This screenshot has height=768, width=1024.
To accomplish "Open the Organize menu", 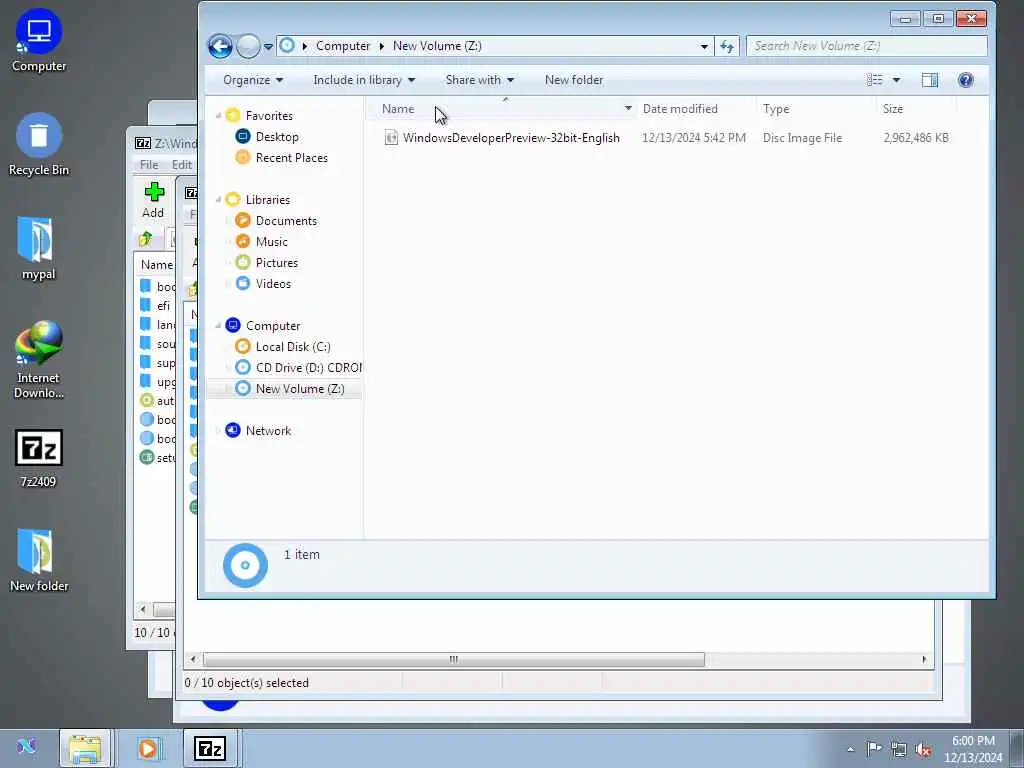I will [253, 80].
